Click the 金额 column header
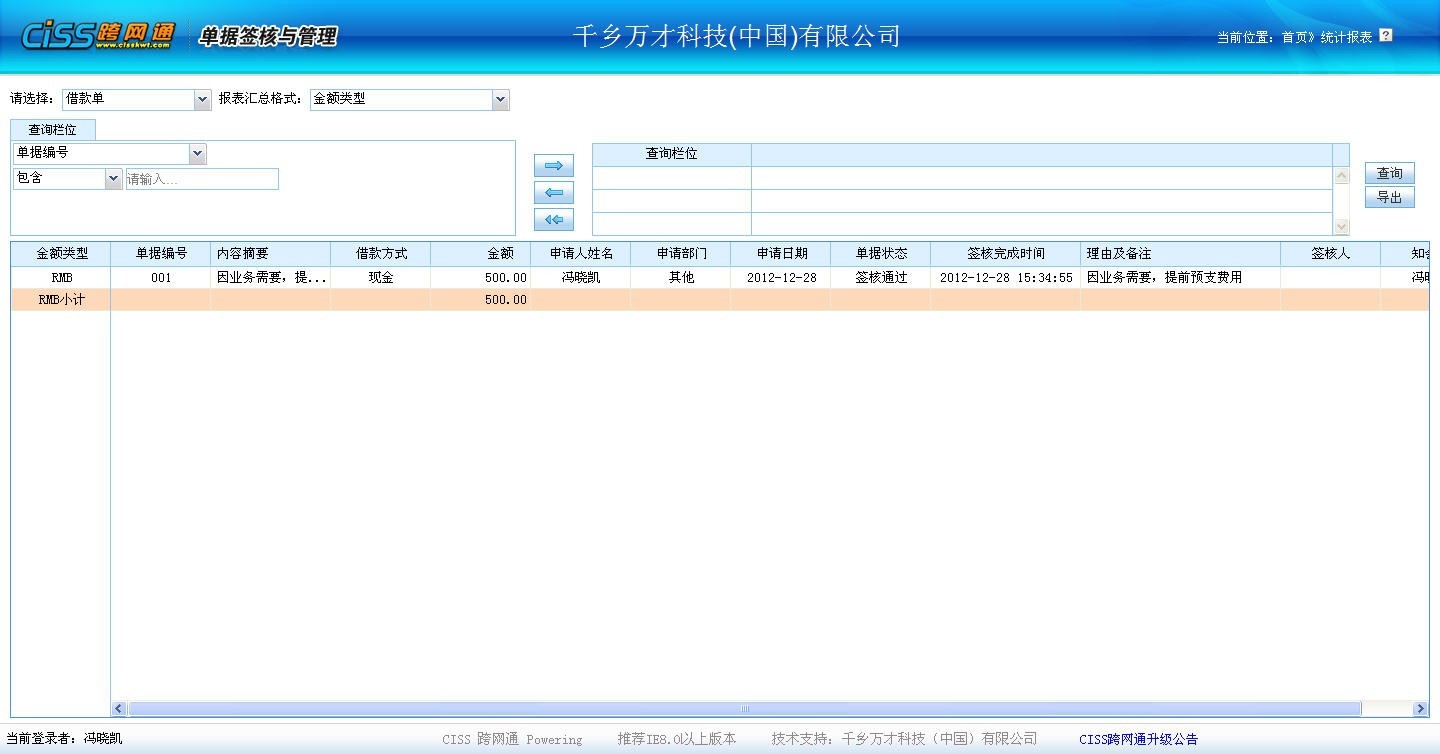This screenshot has width=1440, height=754. [x=500, y=254]
